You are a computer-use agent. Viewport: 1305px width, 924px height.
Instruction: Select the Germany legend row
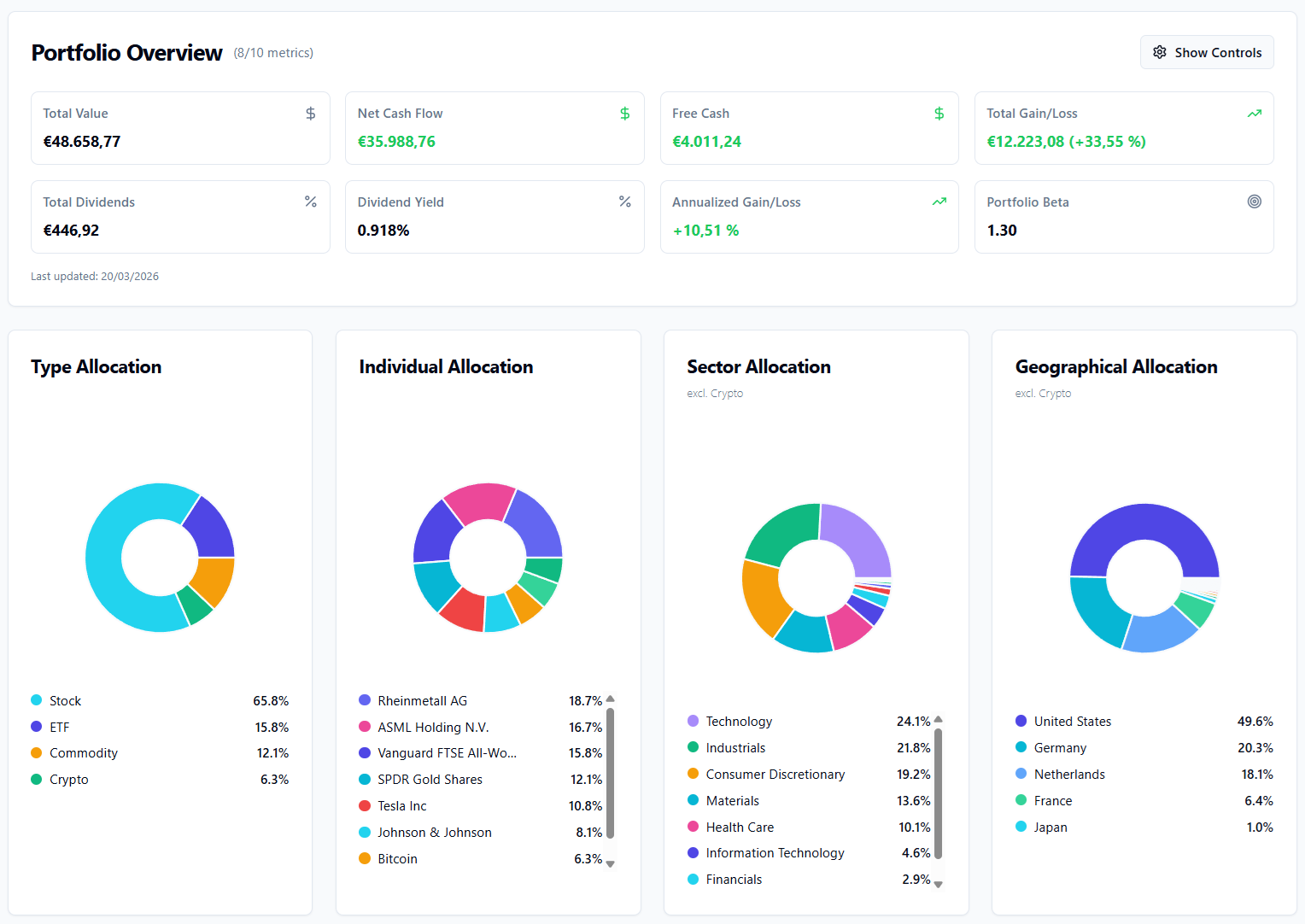click(x=1144, y=747)
